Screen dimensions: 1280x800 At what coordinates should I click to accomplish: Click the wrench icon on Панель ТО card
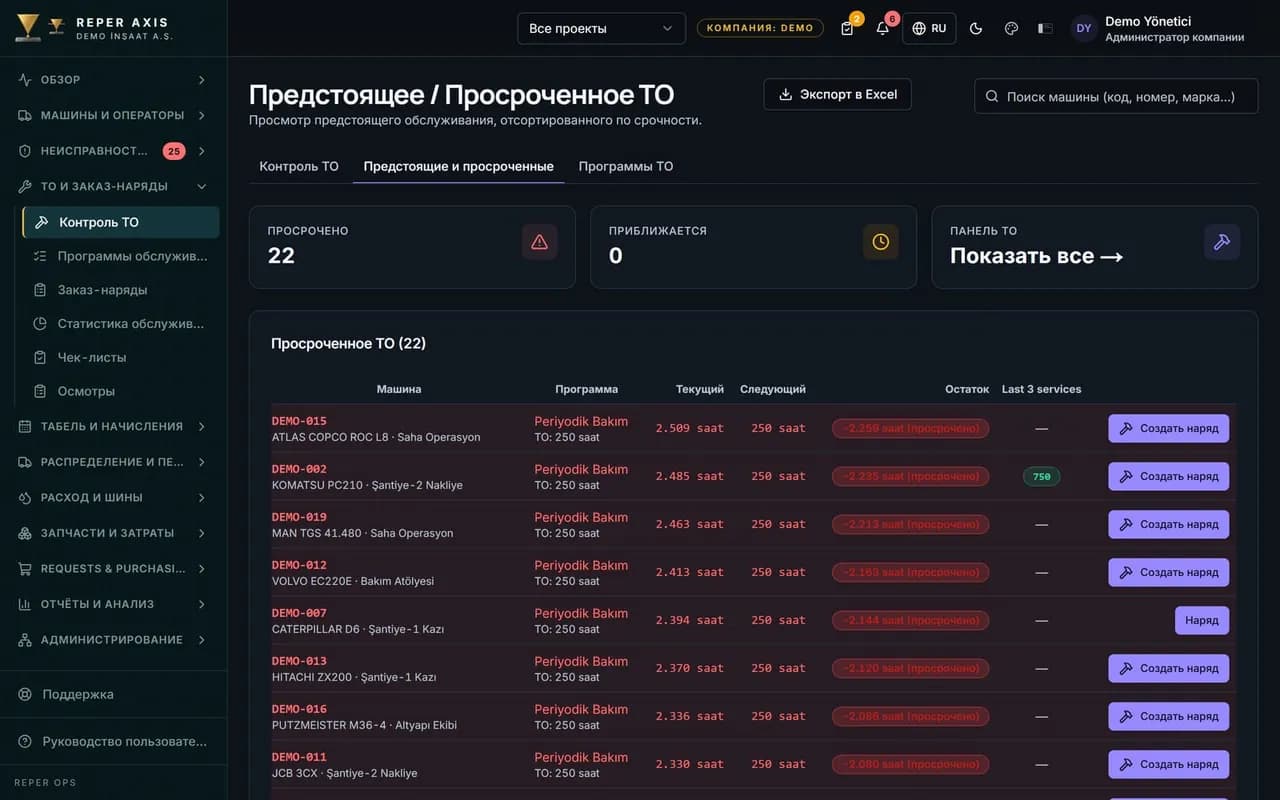click(x=1222, y=242)
